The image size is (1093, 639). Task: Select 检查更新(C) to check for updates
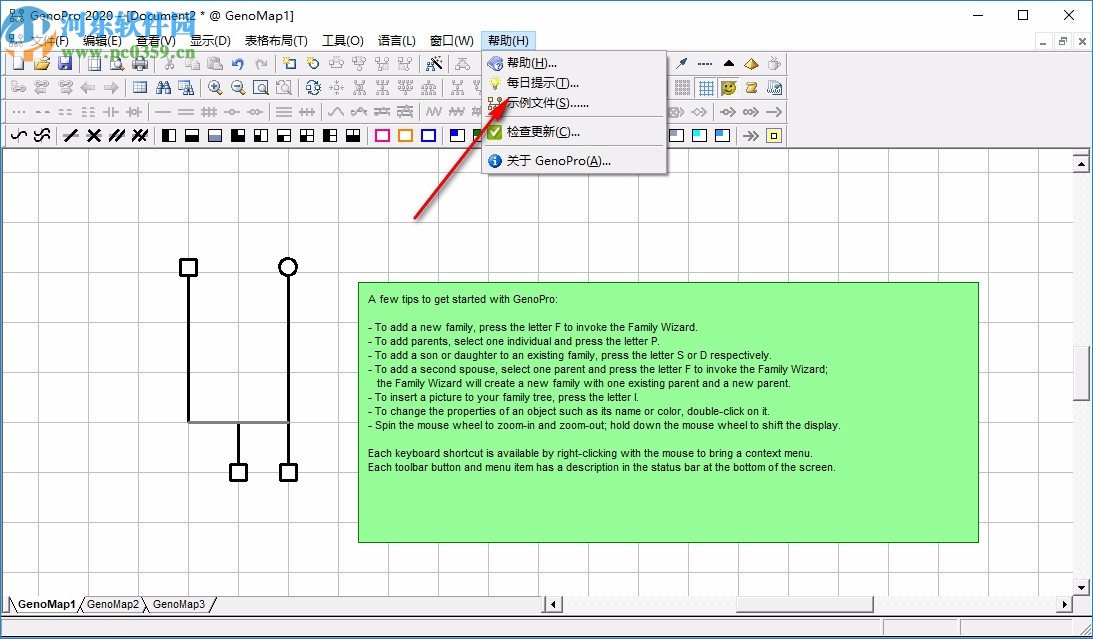pos(540,131)
